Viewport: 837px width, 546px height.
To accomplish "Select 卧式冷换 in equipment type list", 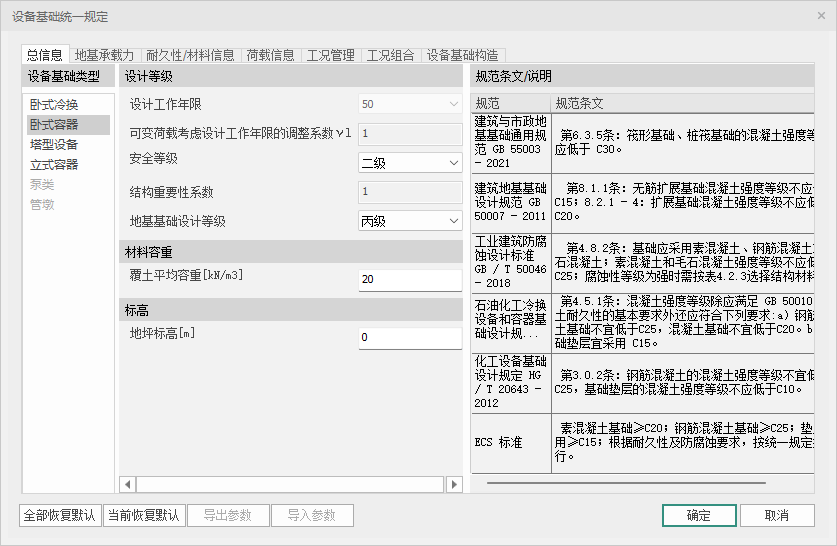I will [x=54, y=105].
